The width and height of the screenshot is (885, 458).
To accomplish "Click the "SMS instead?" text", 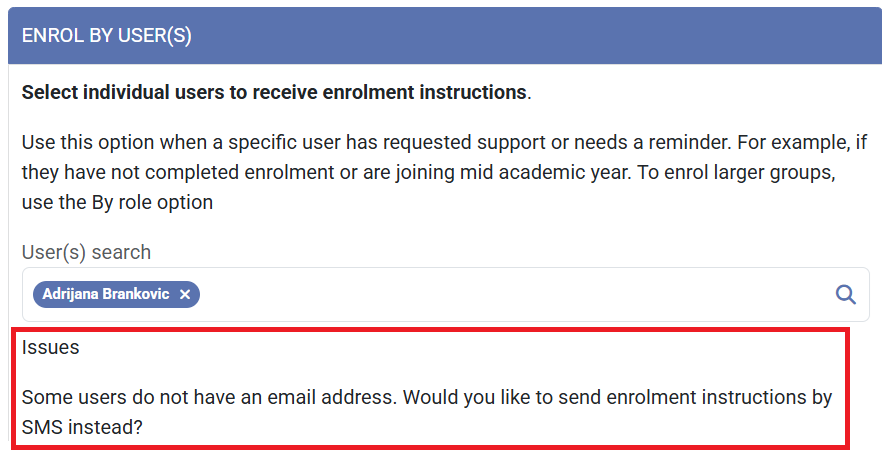I will pos(78,426).
